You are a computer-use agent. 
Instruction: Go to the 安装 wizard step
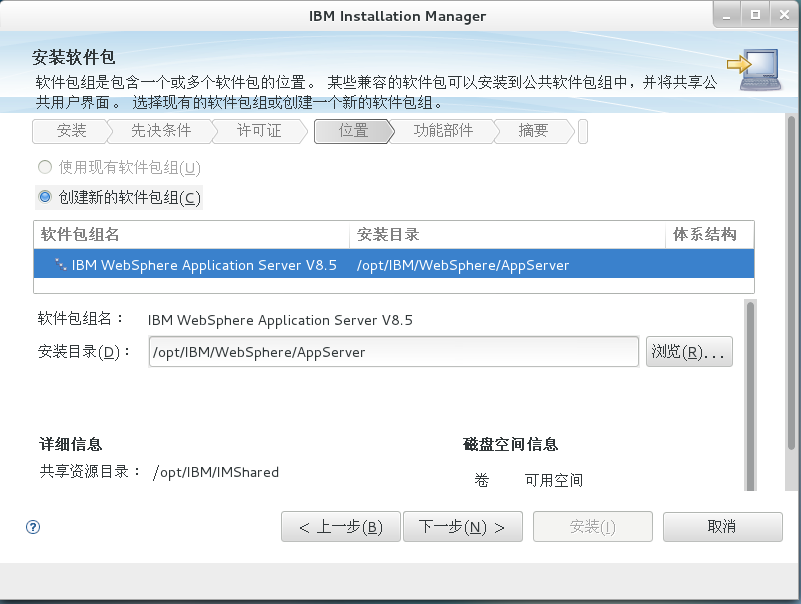71,131
